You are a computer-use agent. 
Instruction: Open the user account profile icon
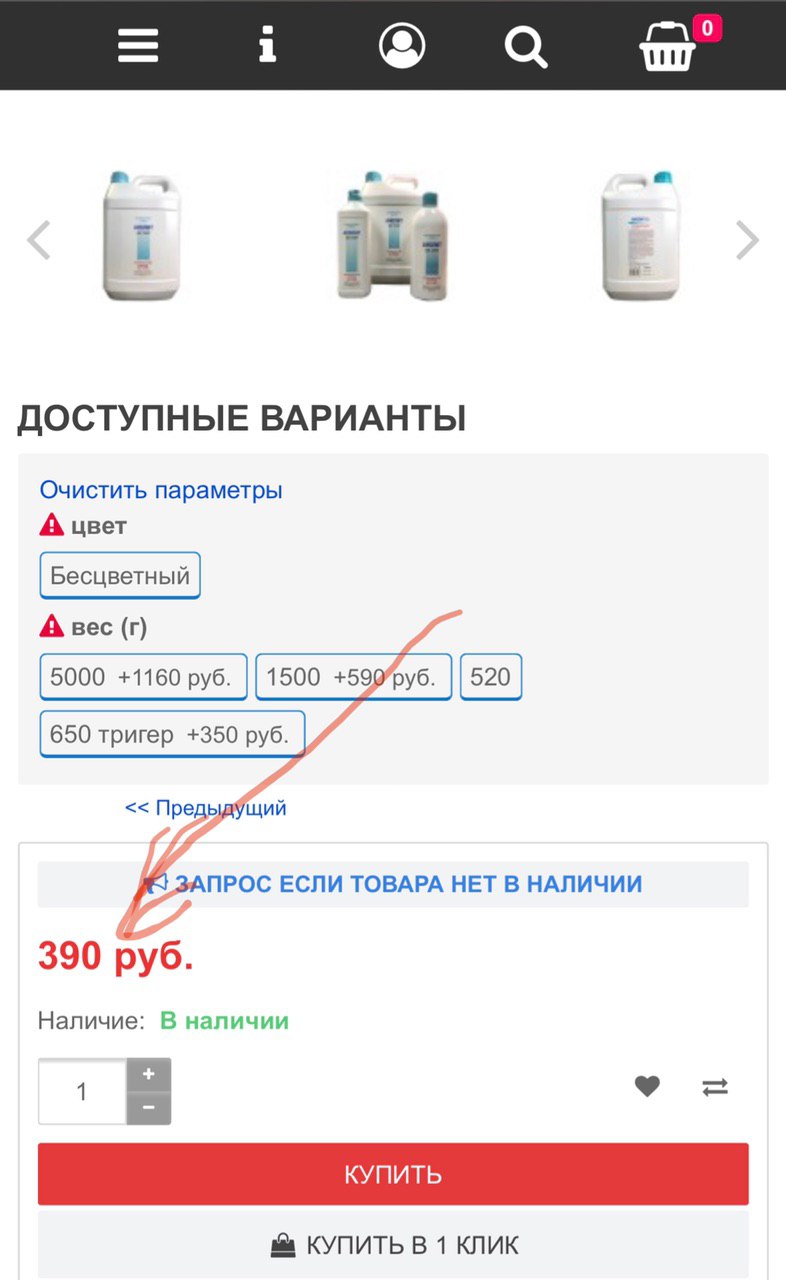(x=402, y=45)
